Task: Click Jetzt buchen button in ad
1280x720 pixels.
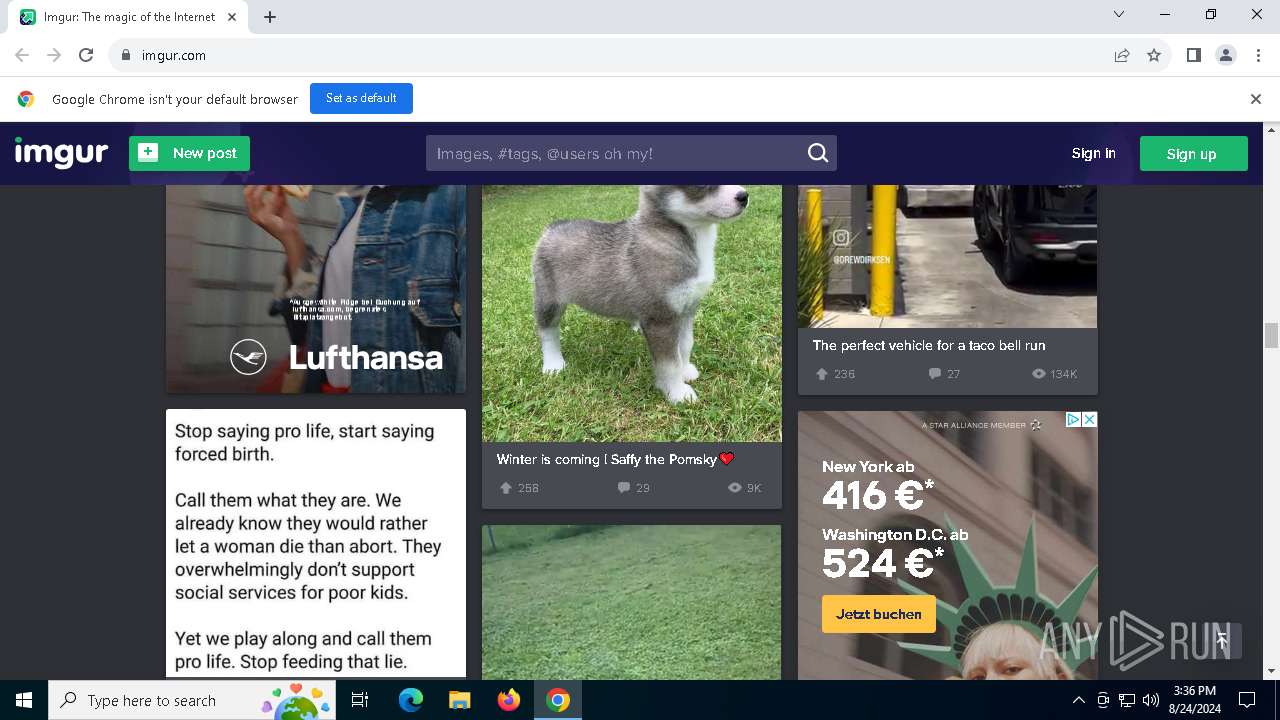Action: (878, 614)
